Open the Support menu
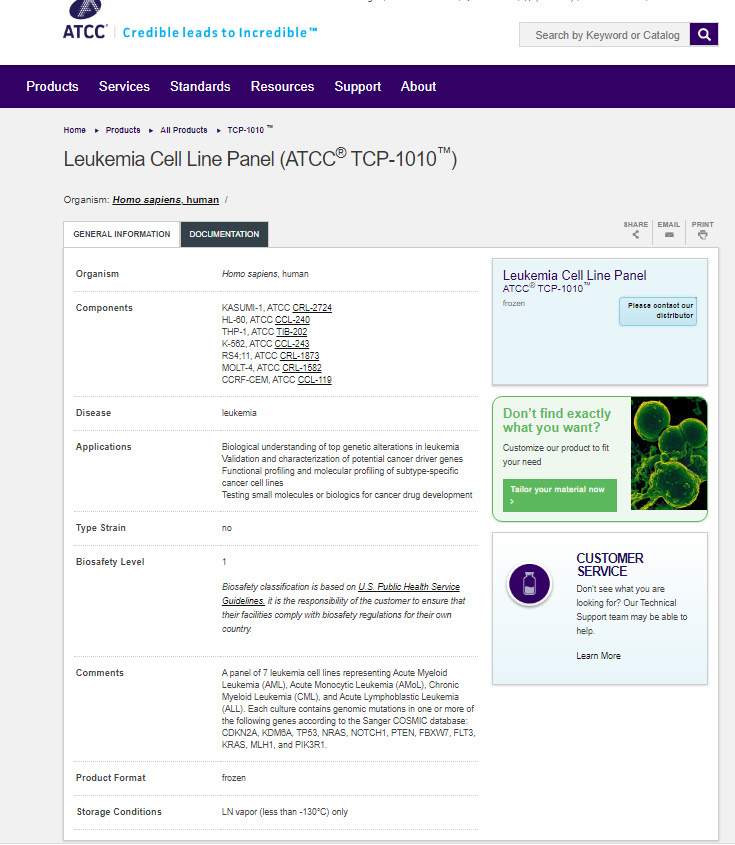Screen dimensions: 735x845 coord(358,86)
